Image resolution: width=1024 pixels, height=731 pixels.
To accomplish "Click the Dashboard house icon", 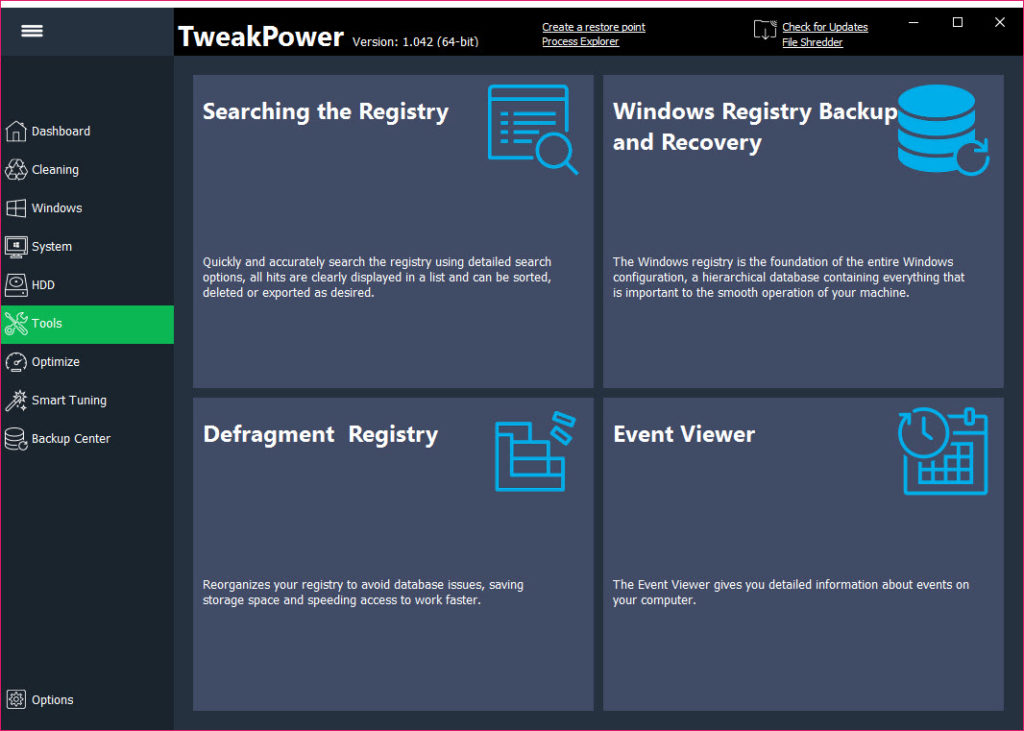I will tap(16, 131).
